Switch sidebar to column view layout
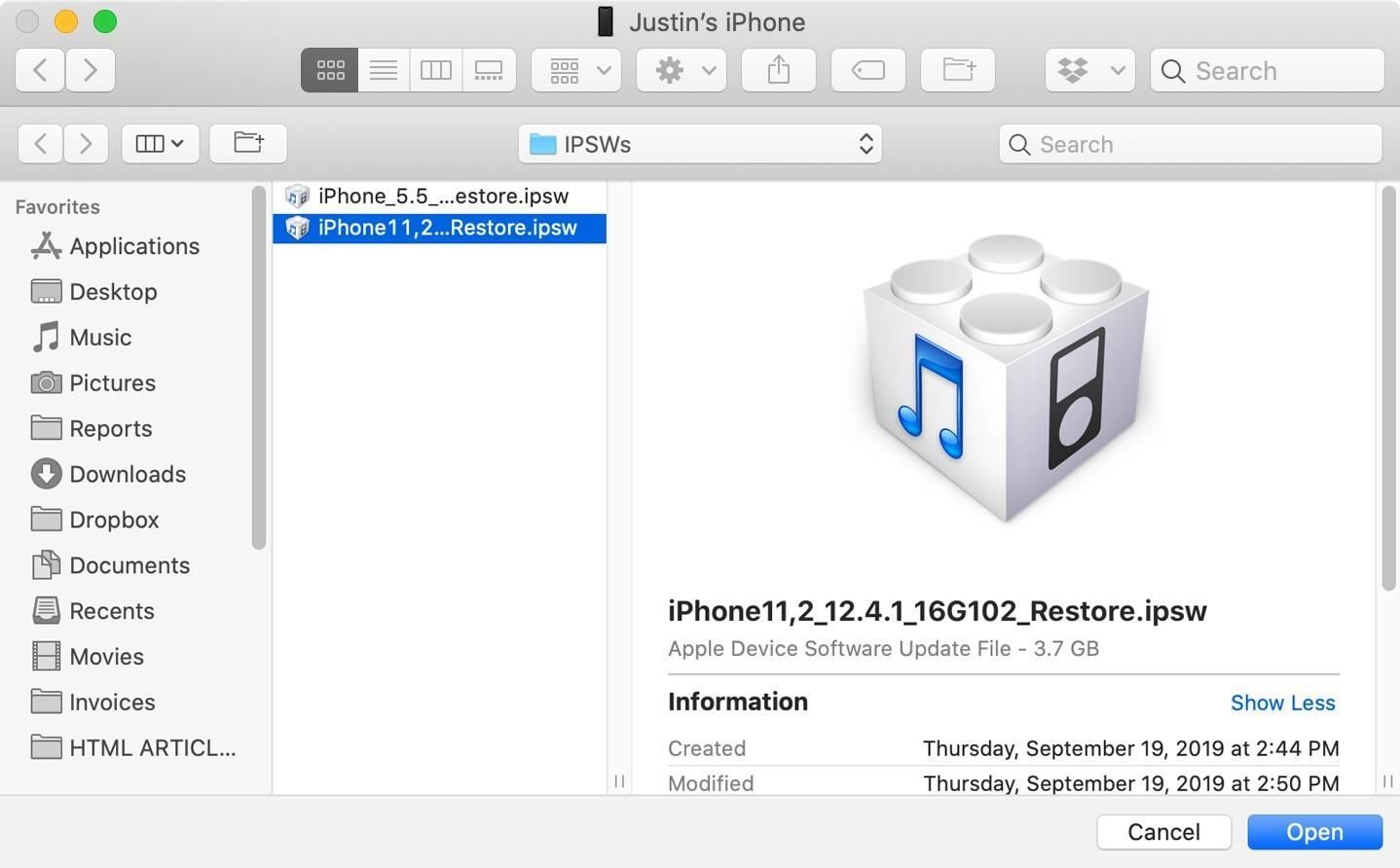1400x868 pixels. (152, 143)
